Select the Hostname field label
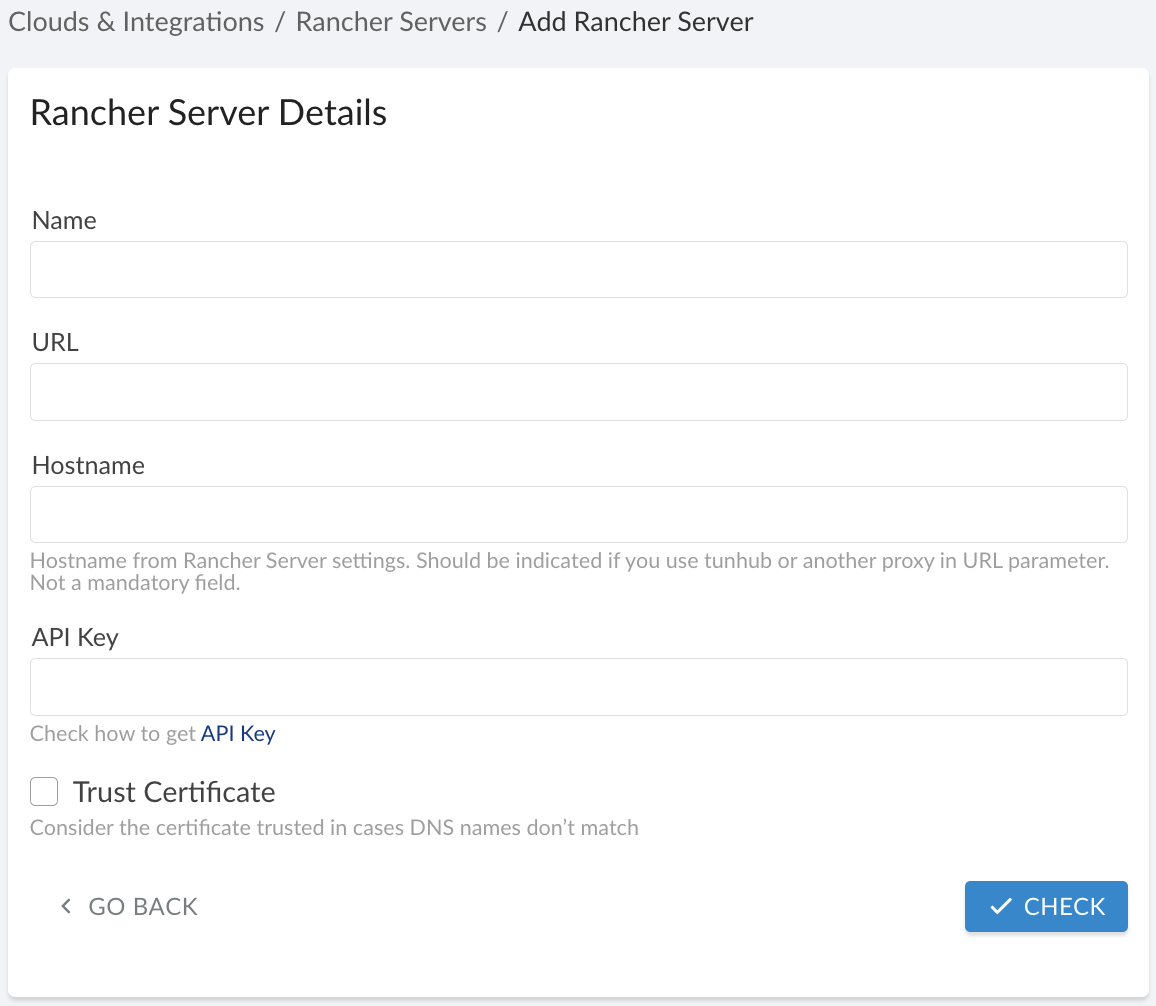1156x1006 pixels. pos(88,465)
